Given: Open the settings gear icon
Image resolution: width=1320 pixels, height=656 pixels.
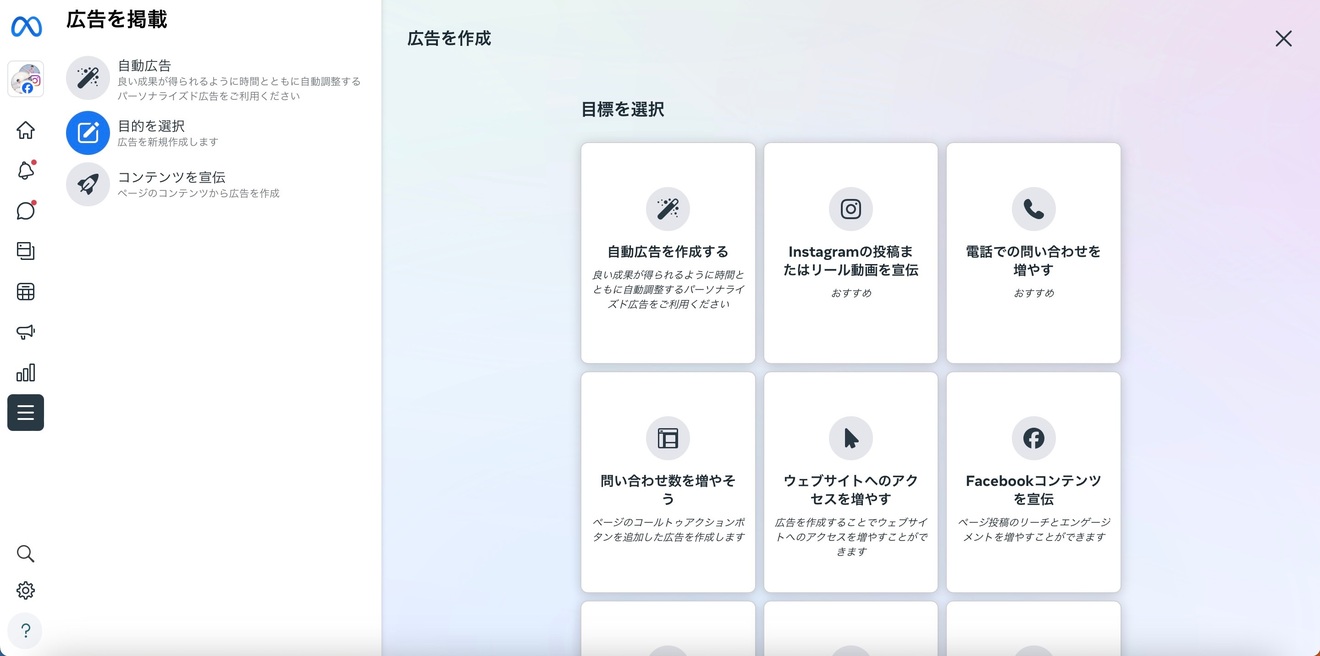Looking at the screenshot, I should tap(26, 591).
